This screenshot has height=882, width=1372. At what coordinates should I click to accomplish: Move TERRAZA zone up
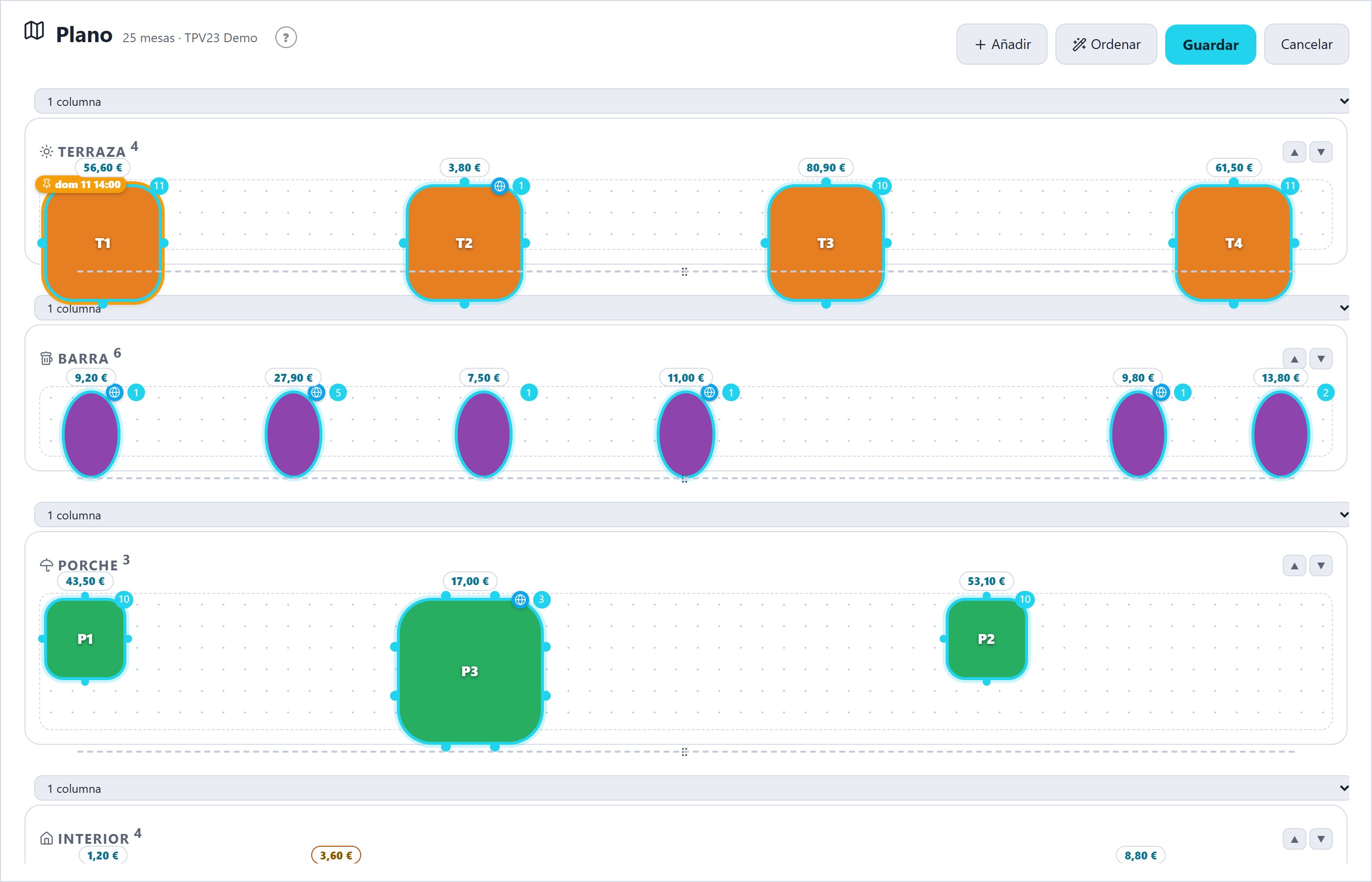[x=1294, y=152]
